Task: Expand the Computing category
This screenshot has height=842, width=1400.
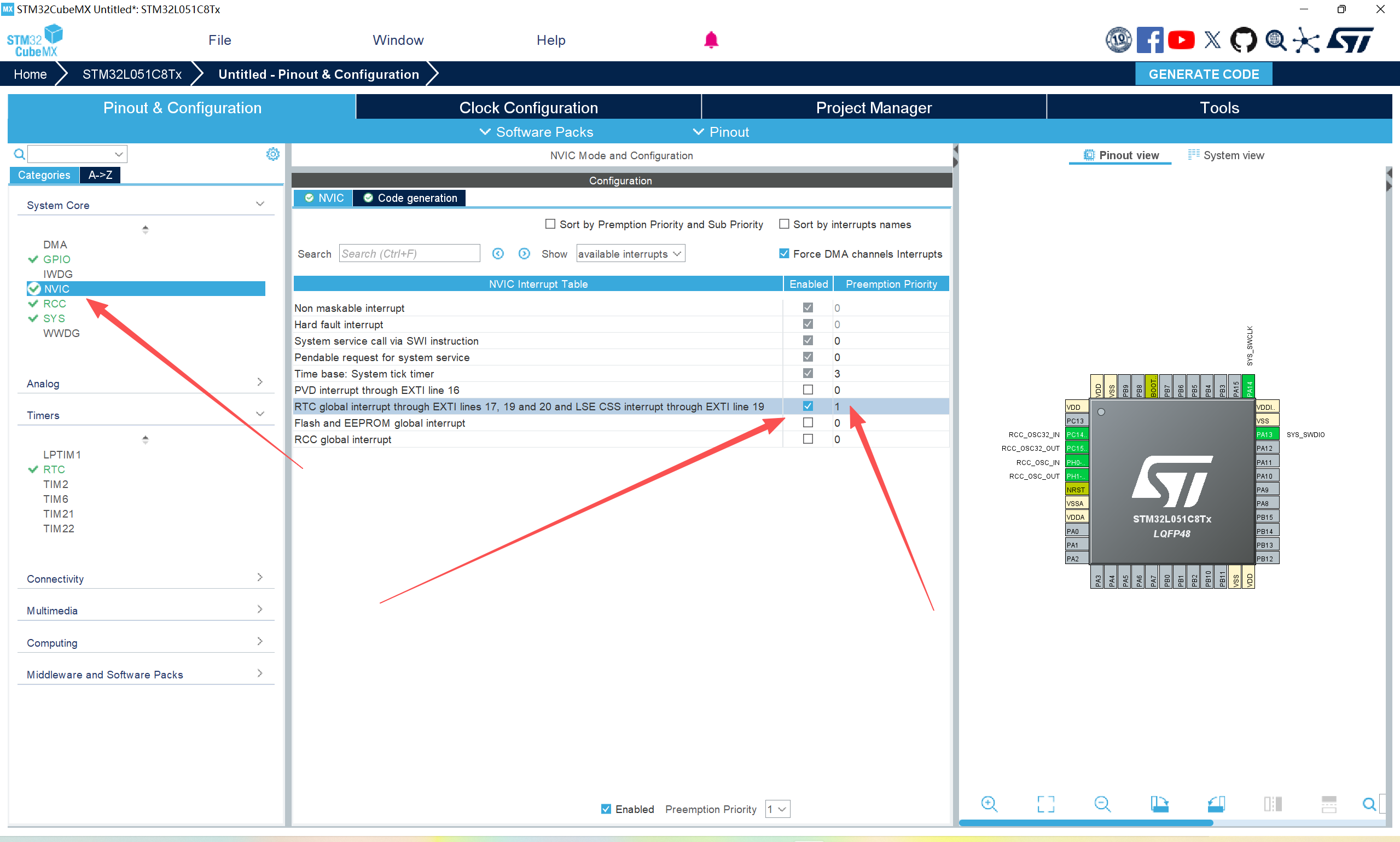Action: pyautogui.click(x=260, y=641)
